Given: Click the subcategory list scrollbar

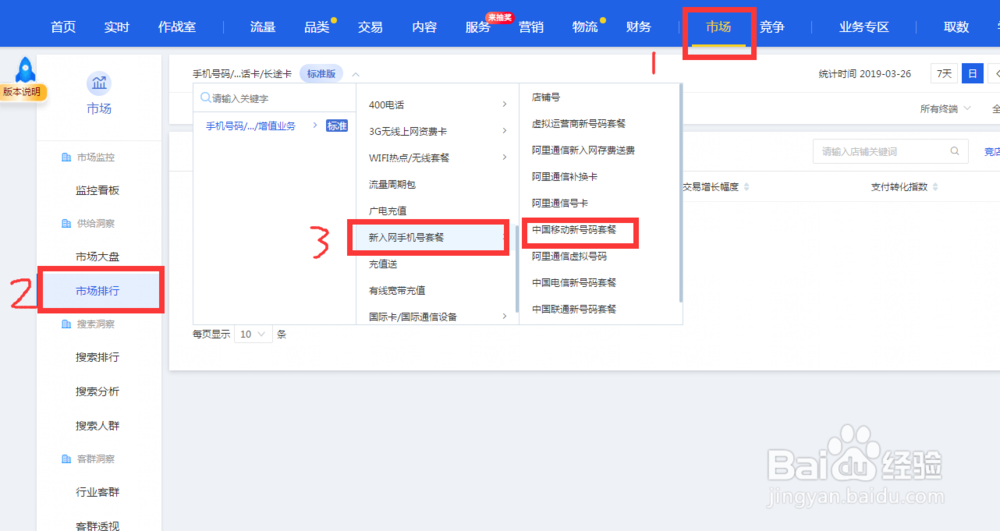Looking at the screenshot, I should coord(680,193).
